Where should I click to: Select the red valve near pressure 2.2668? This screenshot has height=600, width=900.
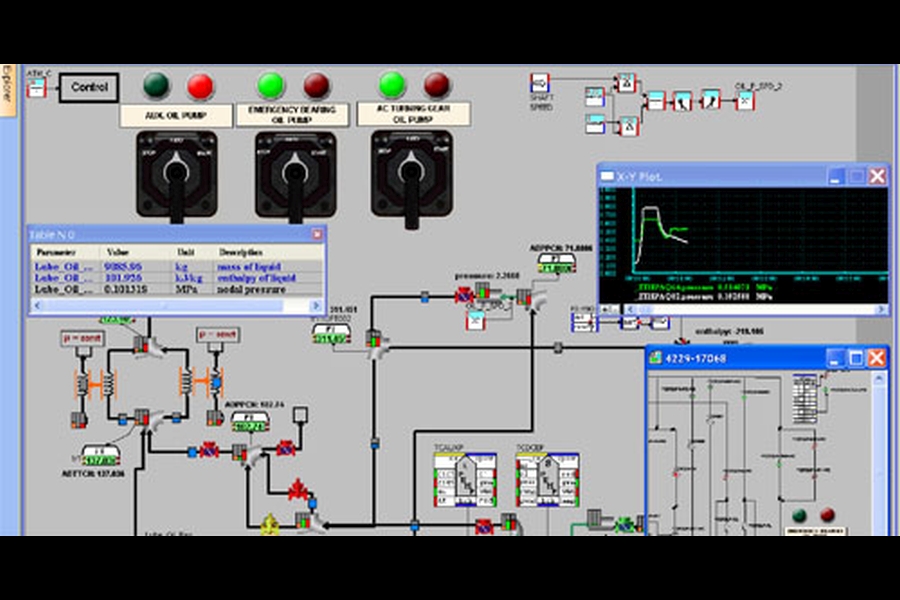(464, 296)
